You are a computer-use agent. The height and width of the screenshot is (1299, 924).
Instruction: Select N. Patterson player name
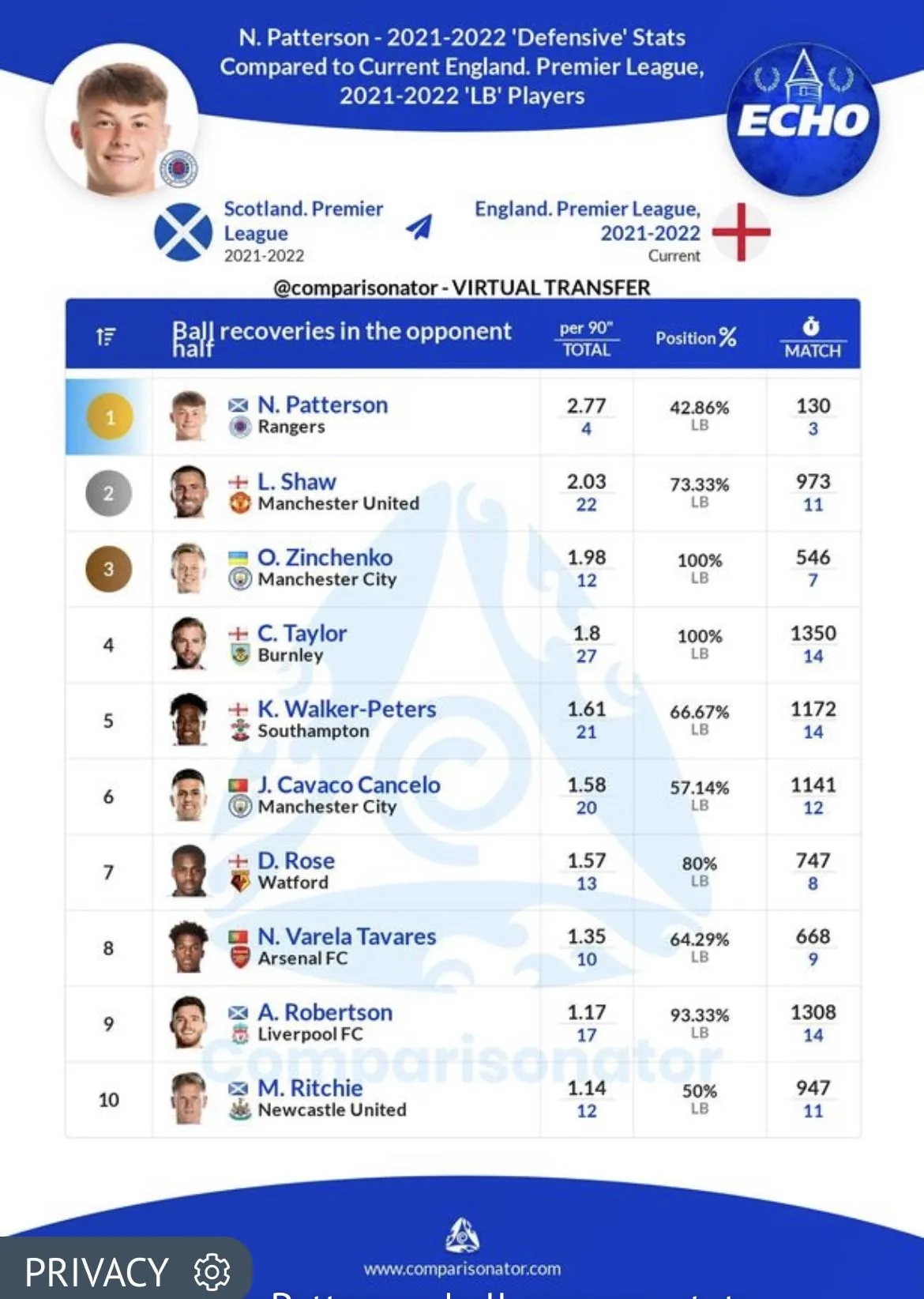point(322,405)
